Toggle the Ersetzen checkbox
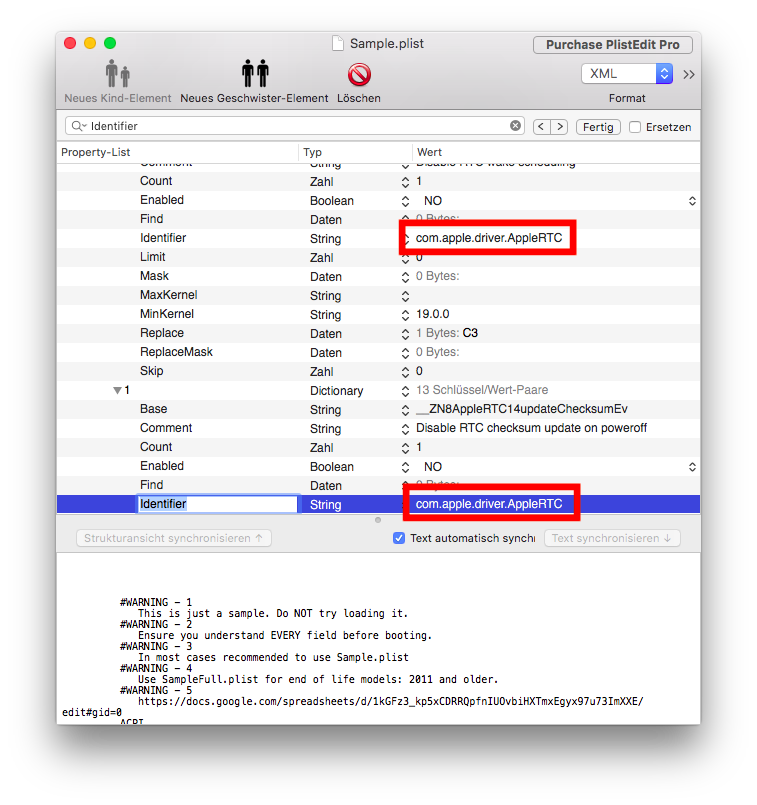Image resolution: width=757 pixels, height=805 pixels. [635, 127]
